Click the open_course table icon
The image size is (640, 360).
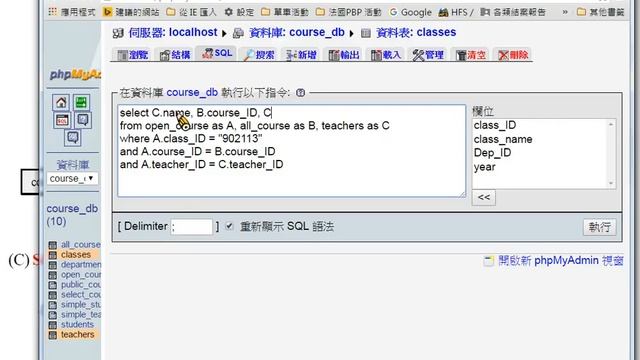(x=53, y=275)
